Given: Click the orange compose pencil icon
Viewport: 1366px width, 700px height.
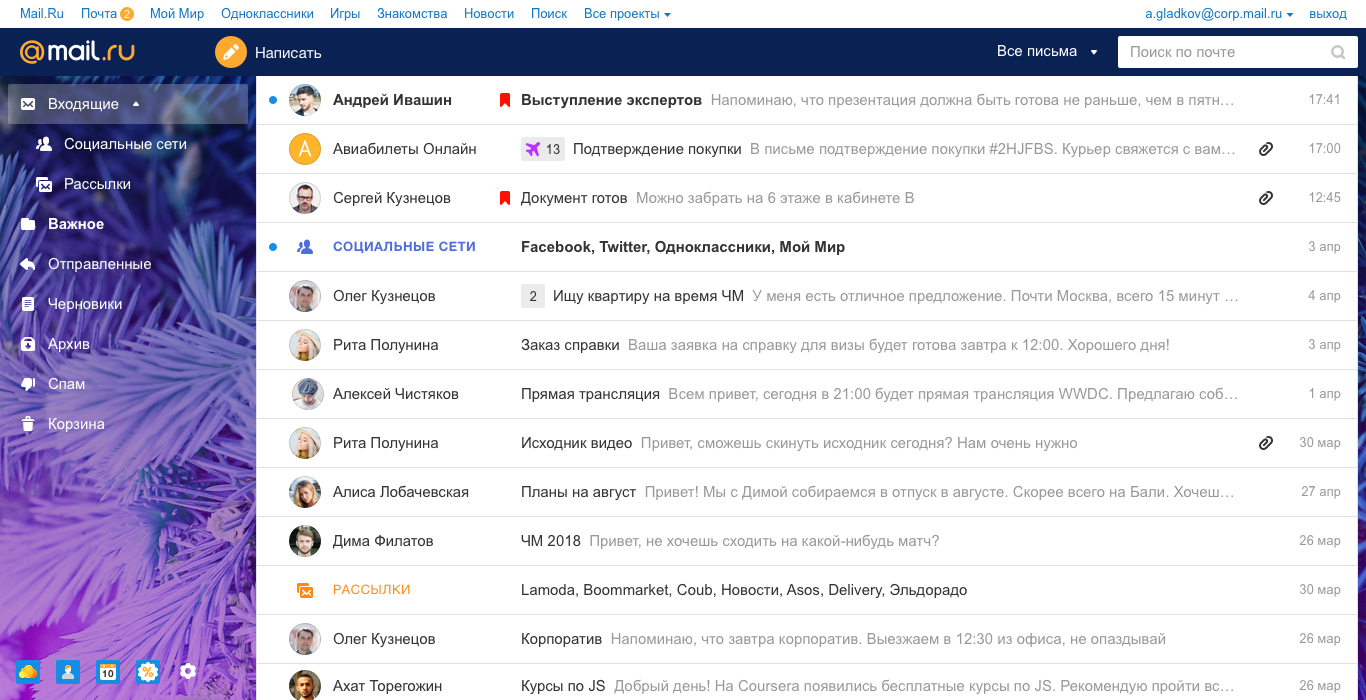Looking at the screenshot, I should tap(230, 52).
